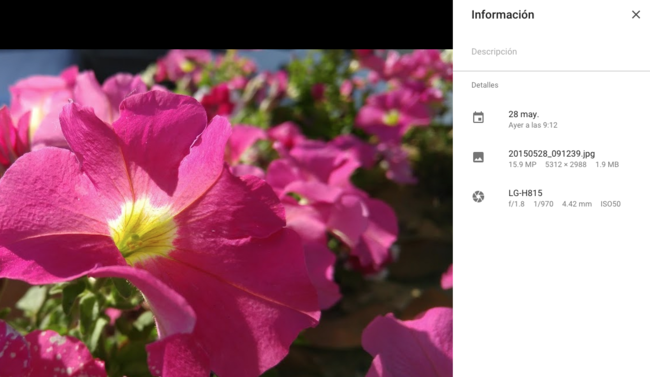Click the camera aperture icon
The image size is (650, 377).
[478, 197]
